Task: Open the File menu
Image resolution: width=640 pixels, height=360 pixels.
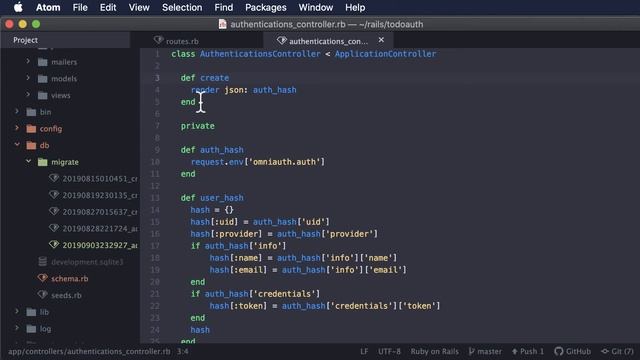Action: (x=80, y=7)
